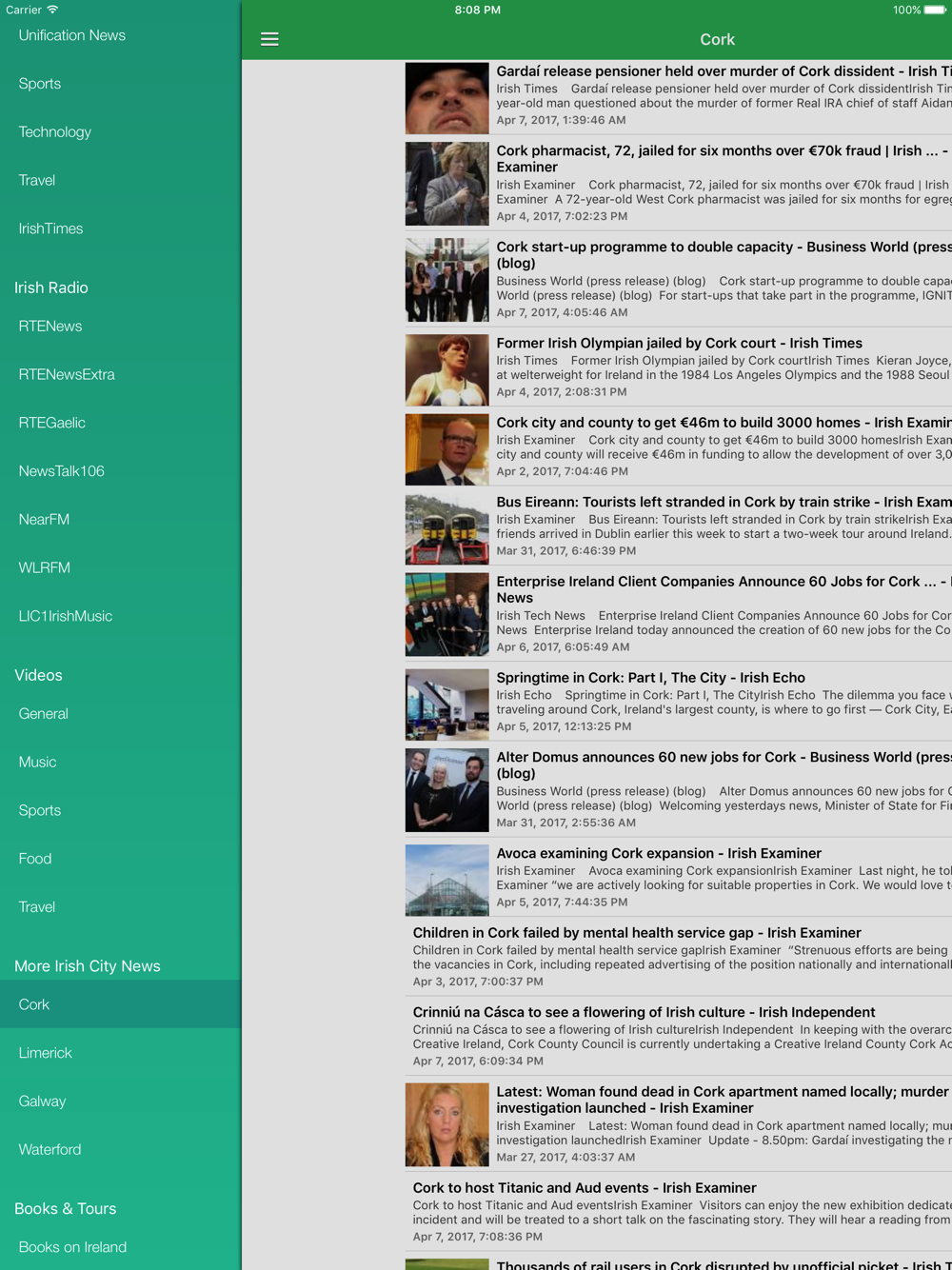Screen dimensions: 952x1270
Task: Open Alter Domus 60 new jobs headline
Action: click(724, 765)
